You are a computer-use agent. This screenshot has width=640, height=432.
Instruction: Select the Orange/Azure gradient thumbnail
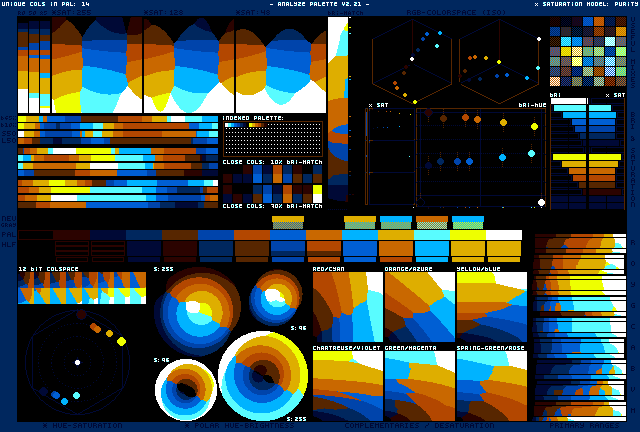click(419, 309)
